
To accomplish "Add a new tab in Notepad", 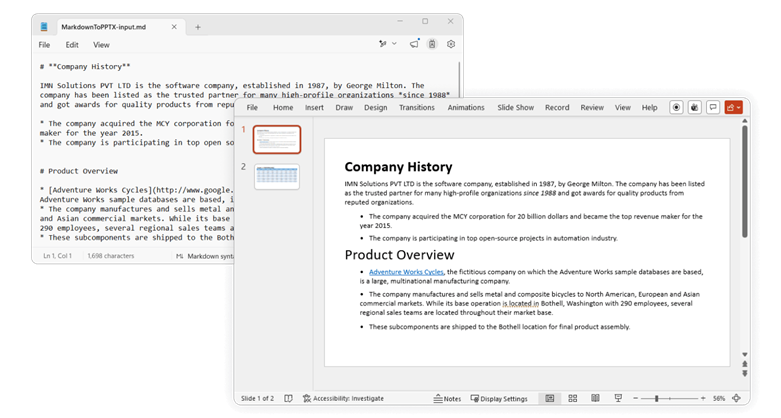I will 198,27.
